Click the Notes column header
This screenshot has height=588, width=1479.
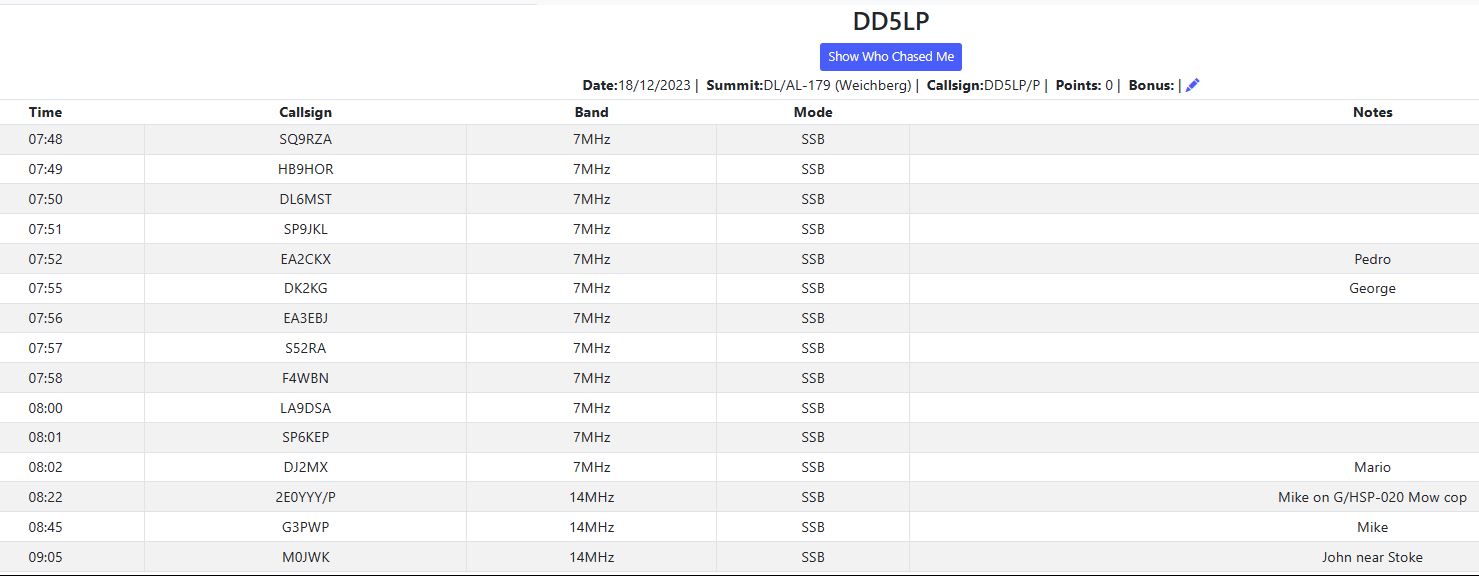[x=1372, y=112]
